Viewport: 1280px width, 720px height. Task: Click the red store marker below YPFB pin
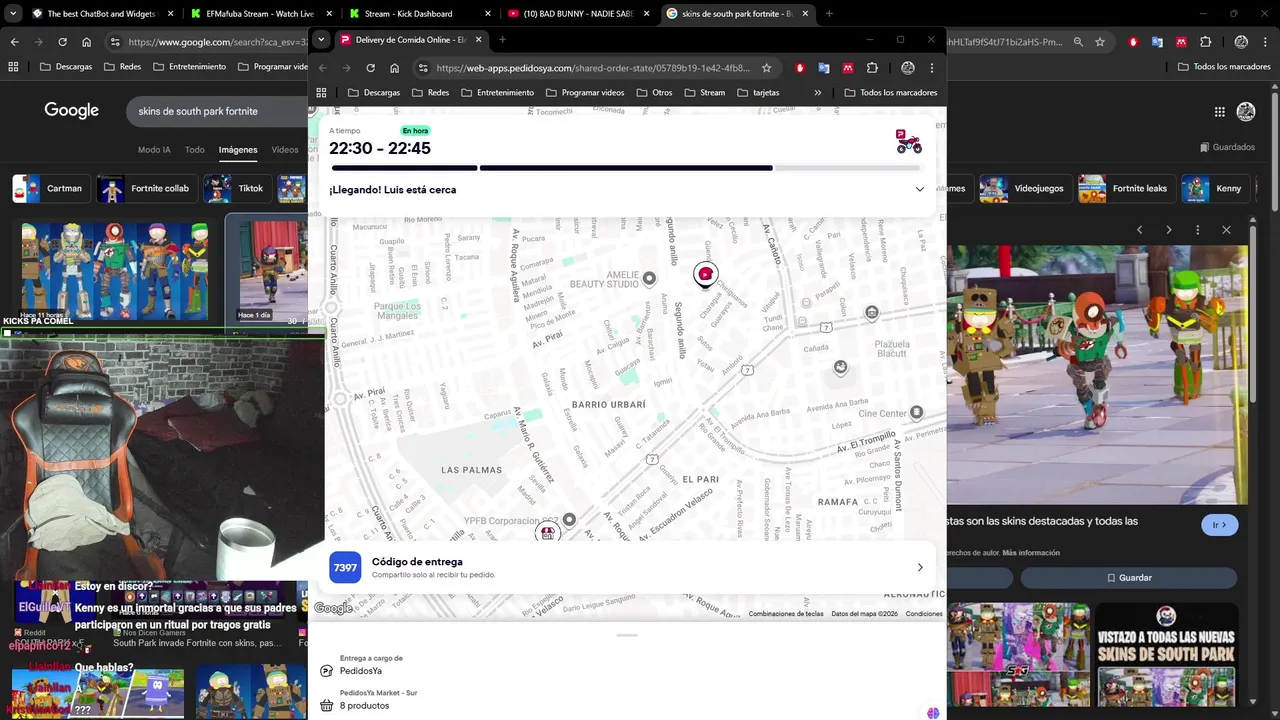pyautogui.click(x=547, y=533)
